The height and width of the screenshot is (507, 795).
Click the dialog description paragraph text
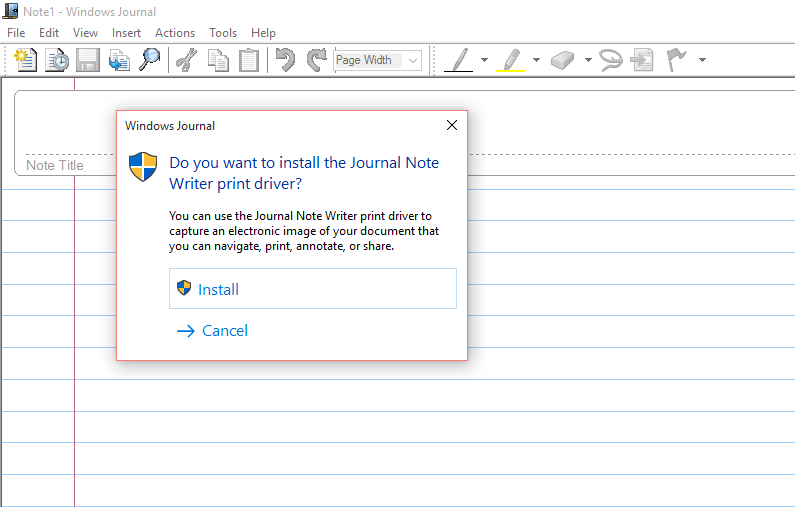pos(304,231)
